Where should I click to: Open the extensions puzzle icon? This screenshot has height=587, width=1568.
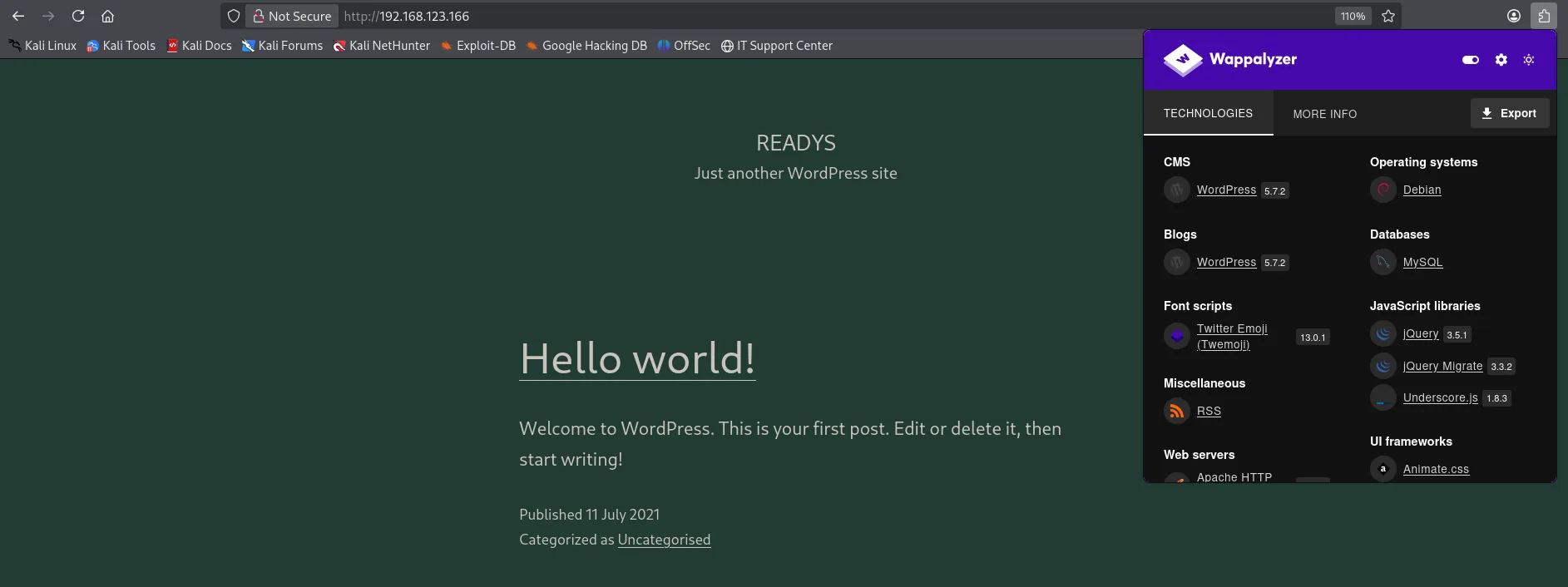tap(1544, 16)
